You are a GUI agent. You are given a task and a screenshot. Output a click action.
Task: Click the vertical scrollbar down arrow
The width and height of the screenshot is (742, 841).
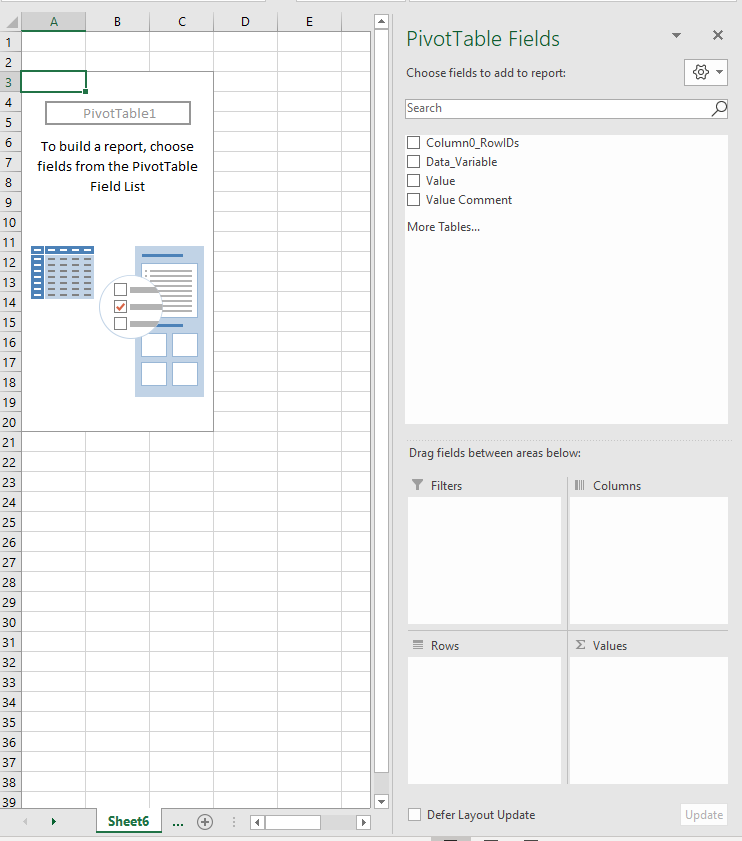[380, 801]
